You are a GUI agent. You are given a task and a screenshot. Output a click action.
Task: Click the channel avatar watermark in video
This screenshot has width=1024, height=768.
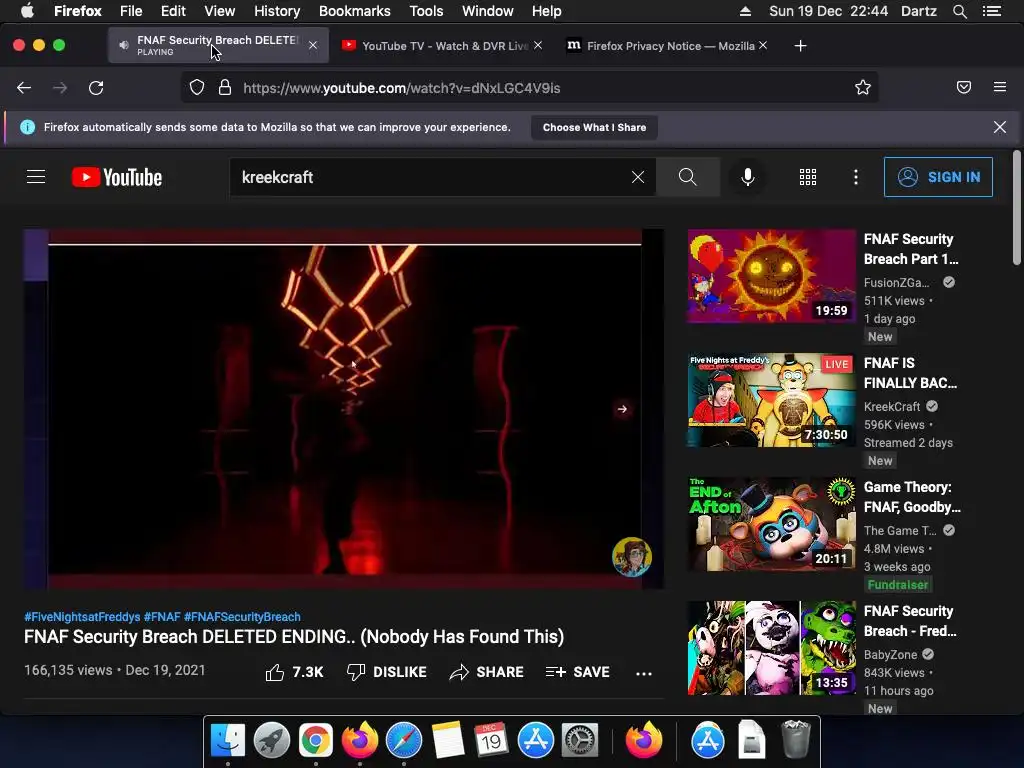632,556
